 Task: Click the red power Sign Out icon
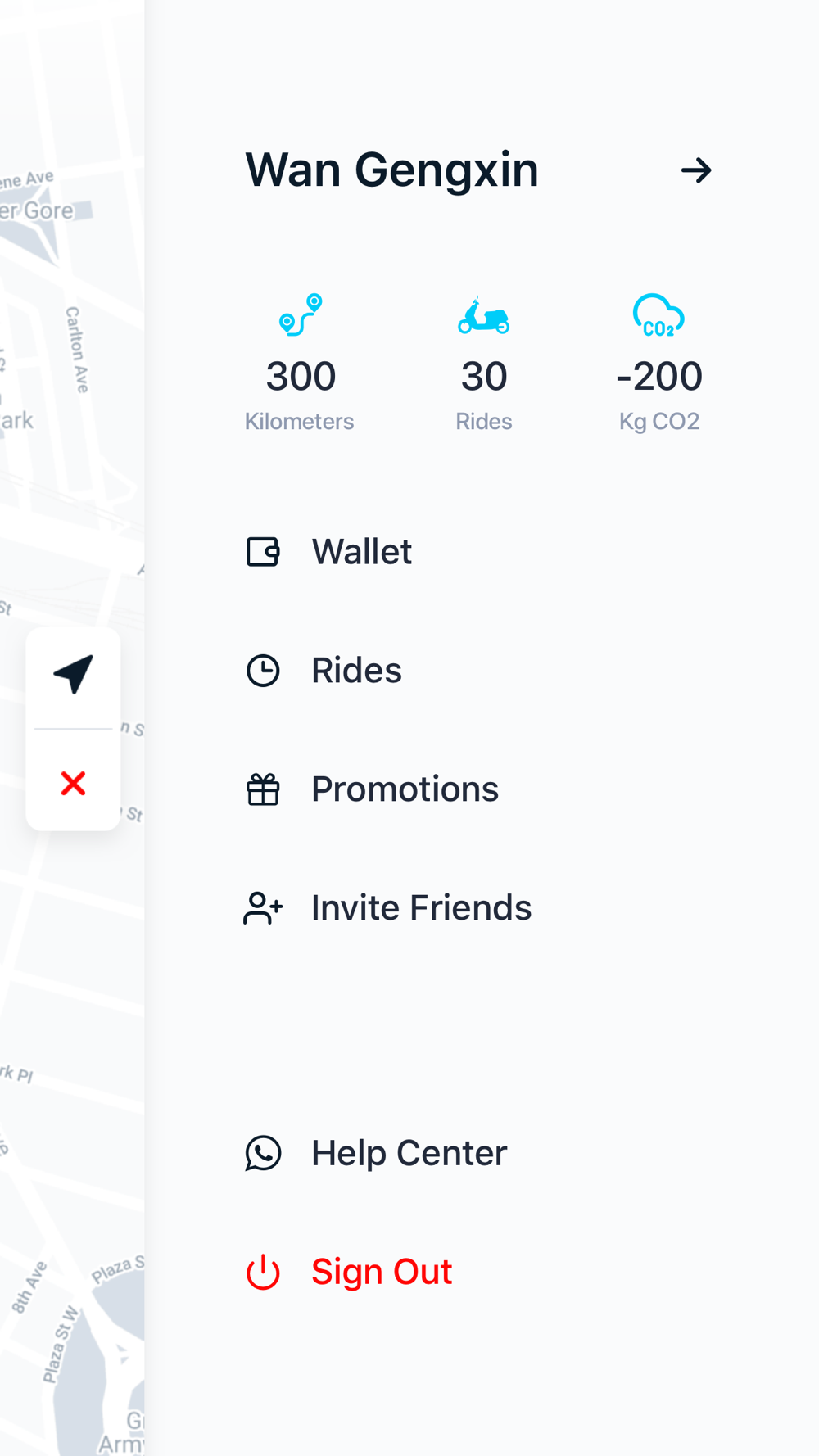pos(263,1272)
